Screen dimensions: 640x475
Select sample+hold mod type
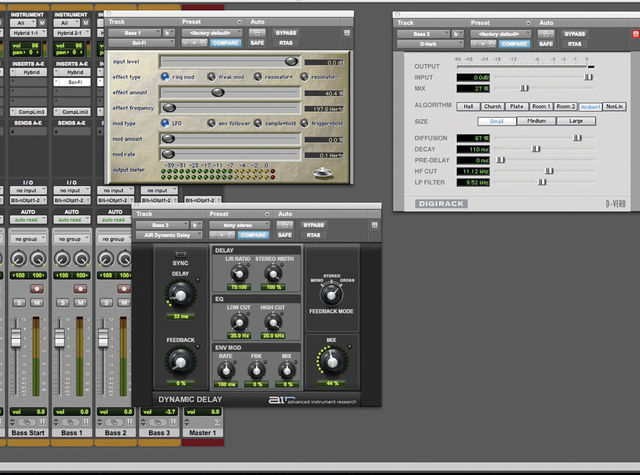pyautogui.click(x=258, y=123)
